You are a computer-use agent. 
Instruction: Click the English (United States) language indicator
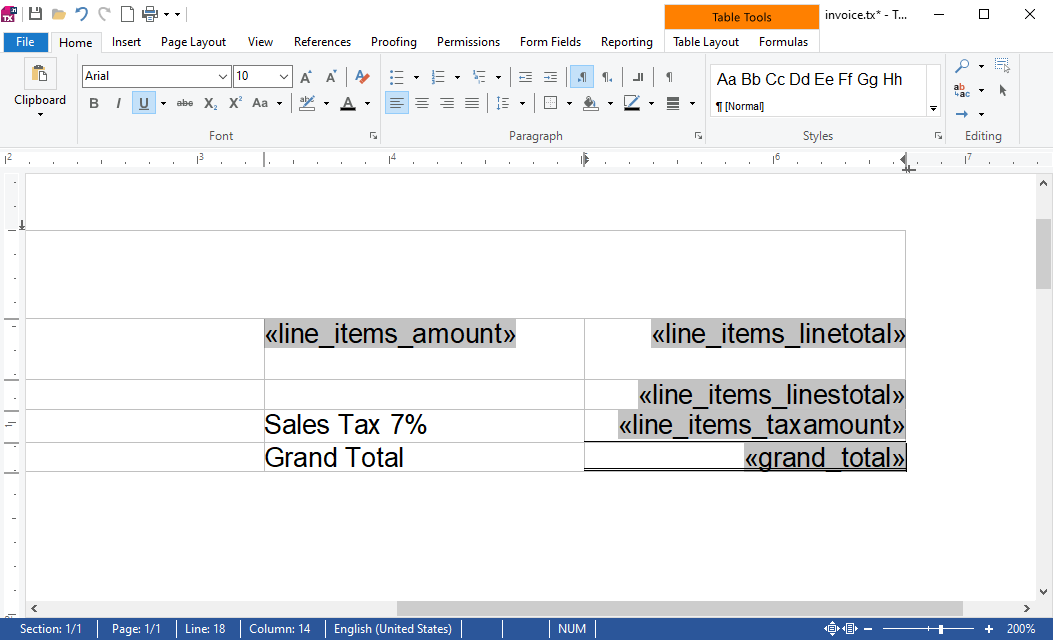[393, 629]
